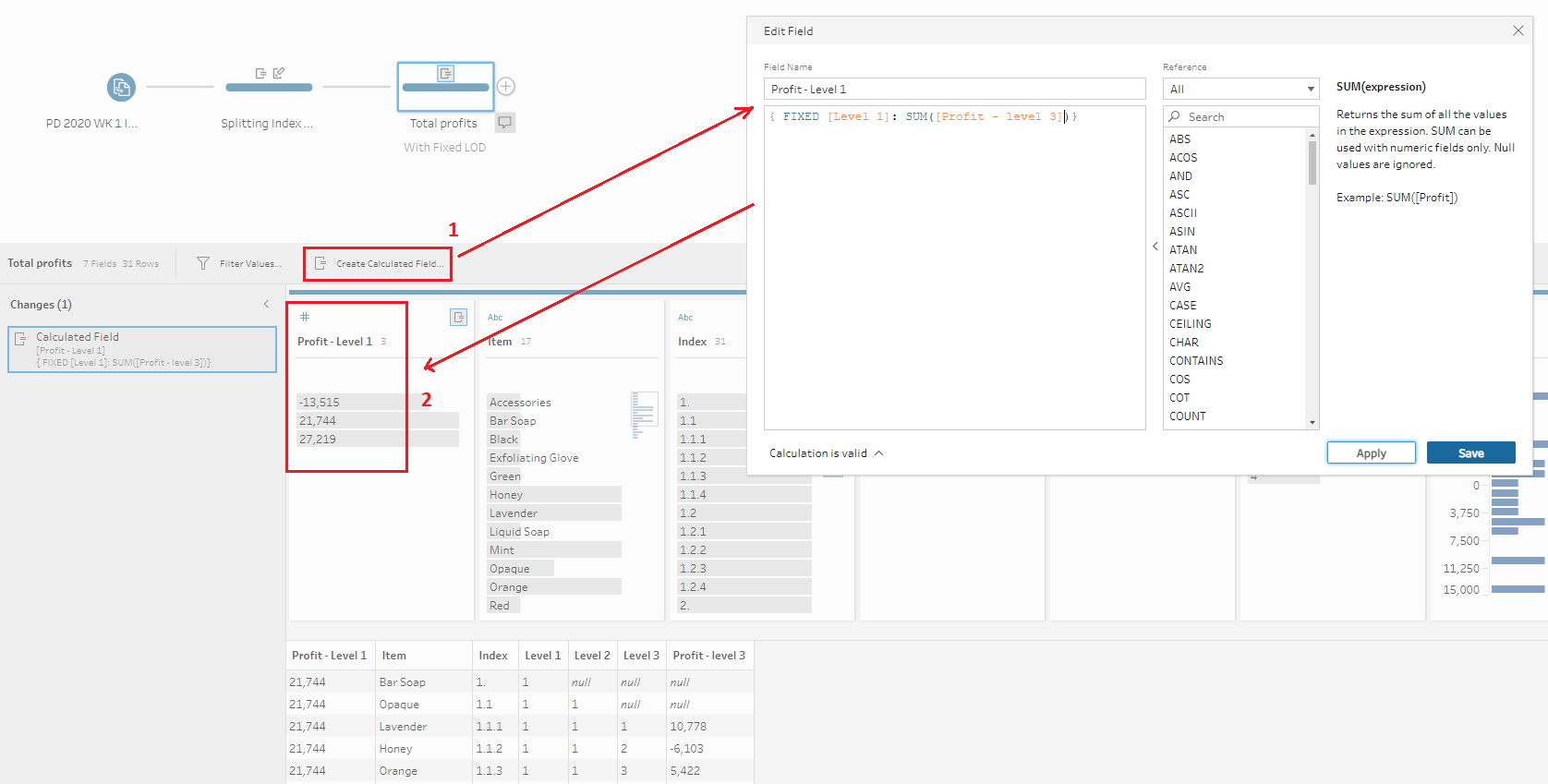Close the Edit Field dialog

[1518, 30]
